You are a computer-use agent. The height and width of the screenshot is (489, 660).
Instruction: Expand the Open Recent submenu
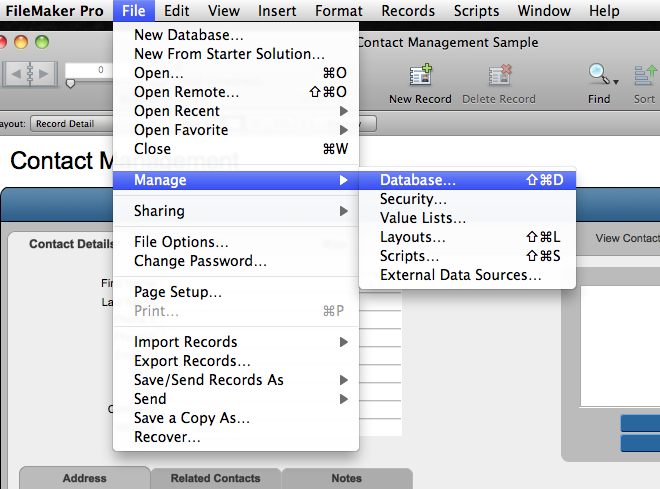click(236, 111)
